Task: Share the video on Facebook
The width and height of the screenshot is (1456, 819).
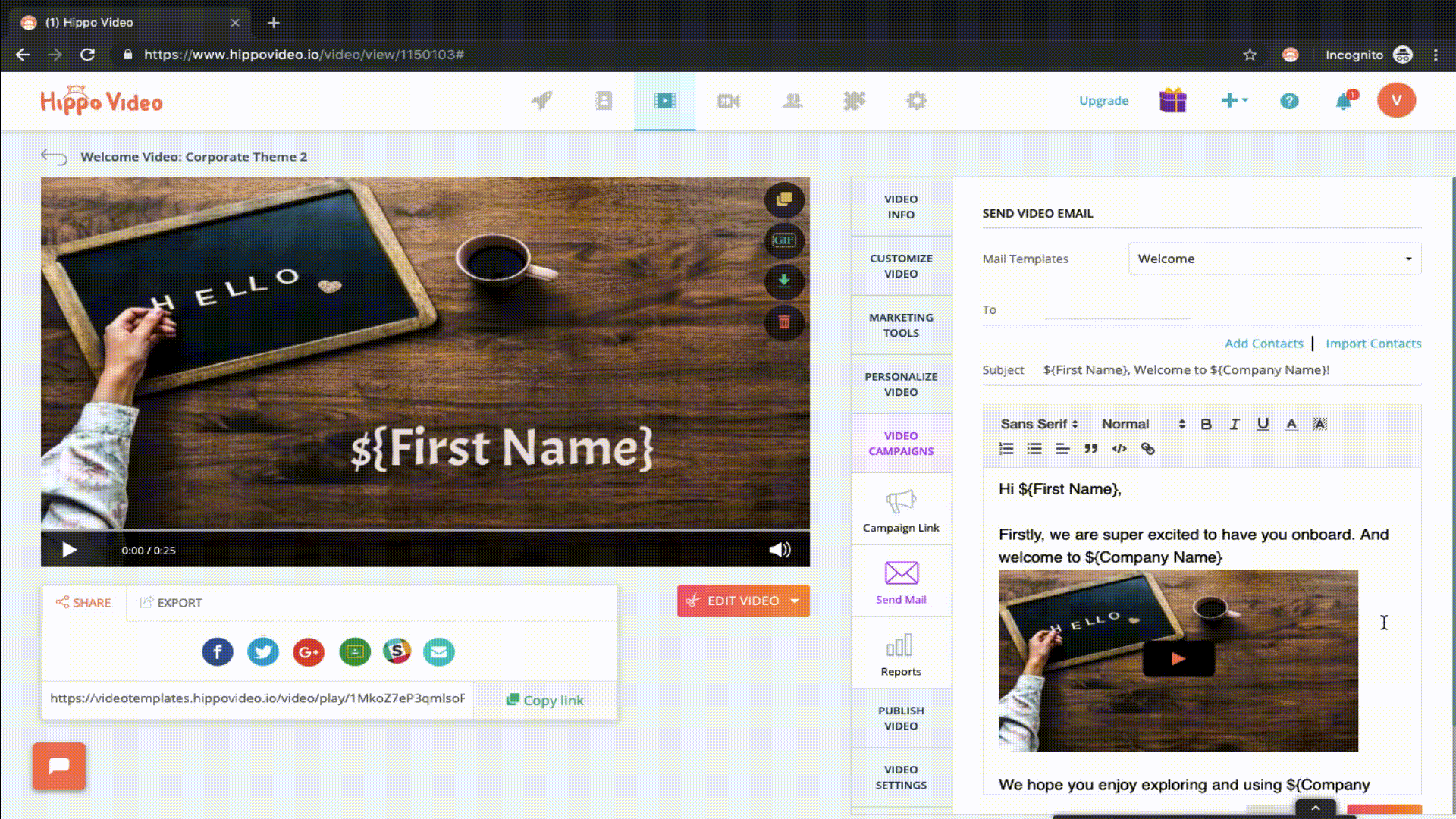Action: [218, 651]
